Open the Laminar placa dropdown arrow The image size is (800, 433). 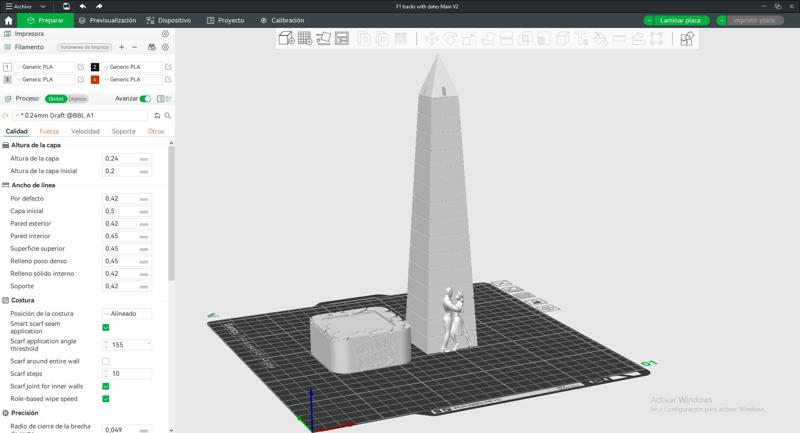point(648,20)
